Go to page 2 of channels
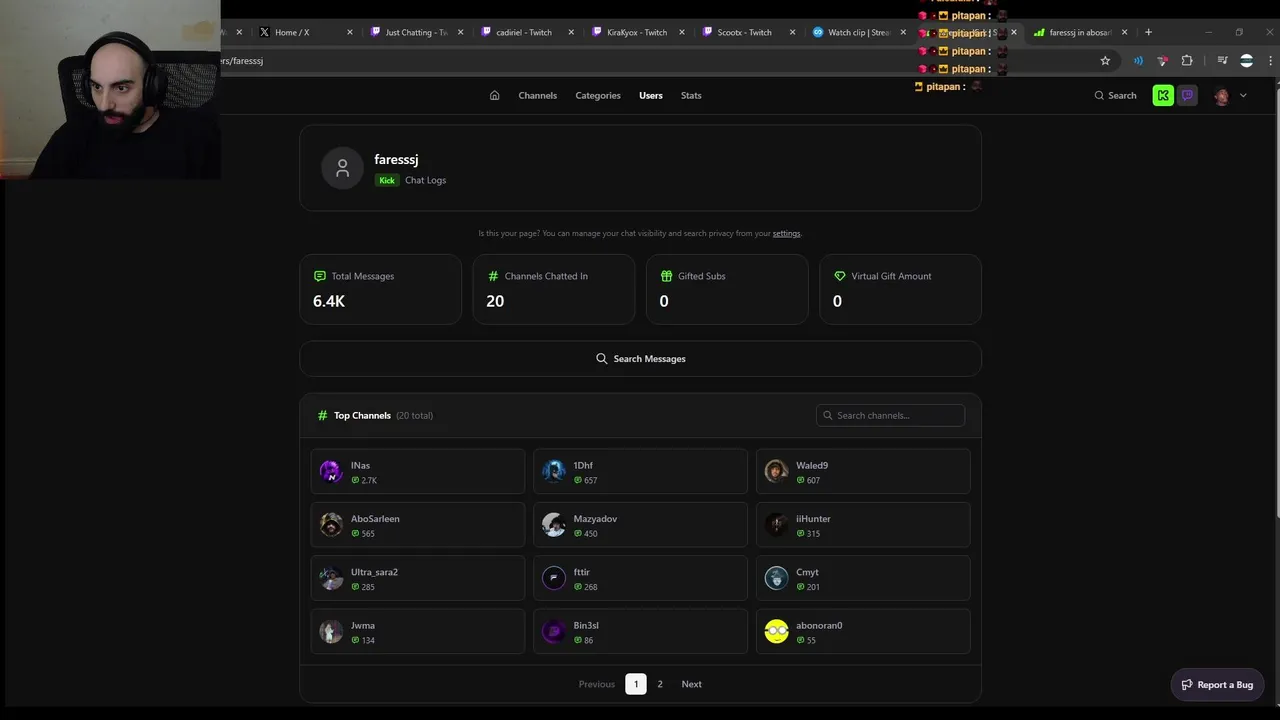1280x720 pixels. coord(660,684)
